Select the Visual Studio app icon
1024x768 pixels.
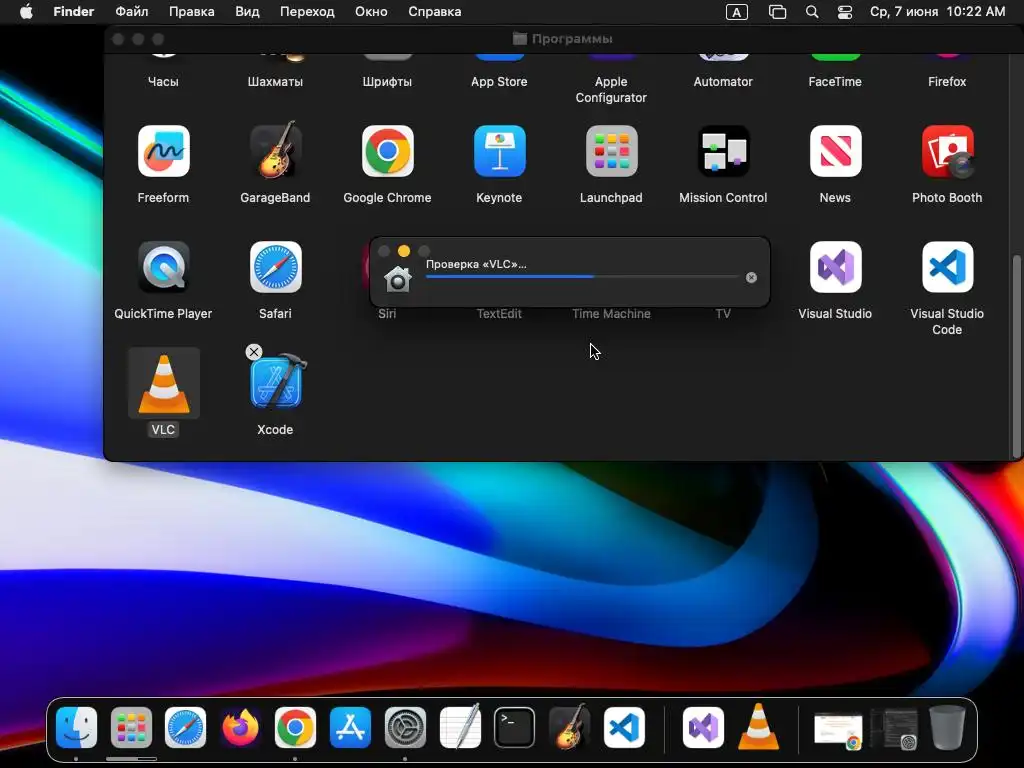click(x=835, y=267)
